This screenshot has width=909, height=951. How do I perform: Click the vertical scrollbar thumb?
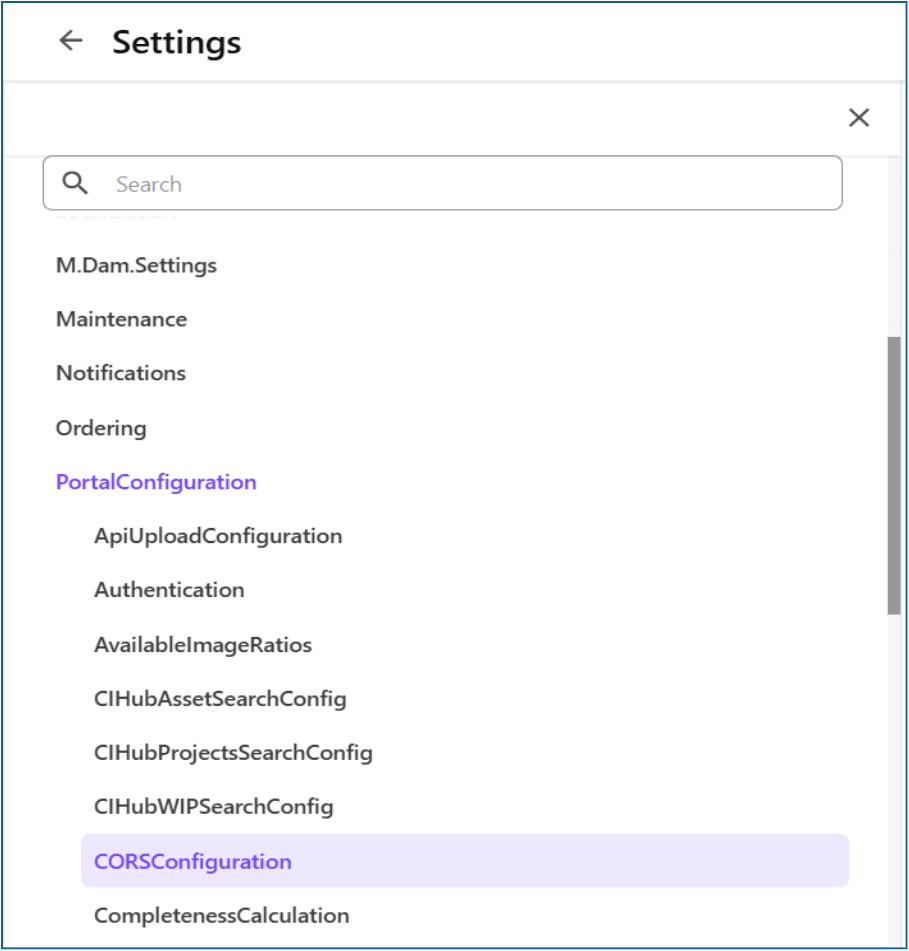(893, 475)
